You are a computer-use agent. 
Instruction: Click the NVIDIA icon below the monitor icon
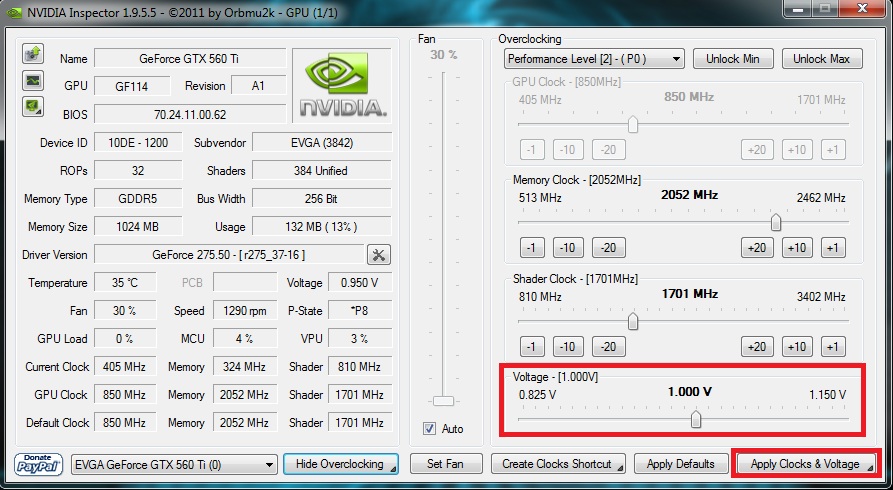tap(33, 107)
